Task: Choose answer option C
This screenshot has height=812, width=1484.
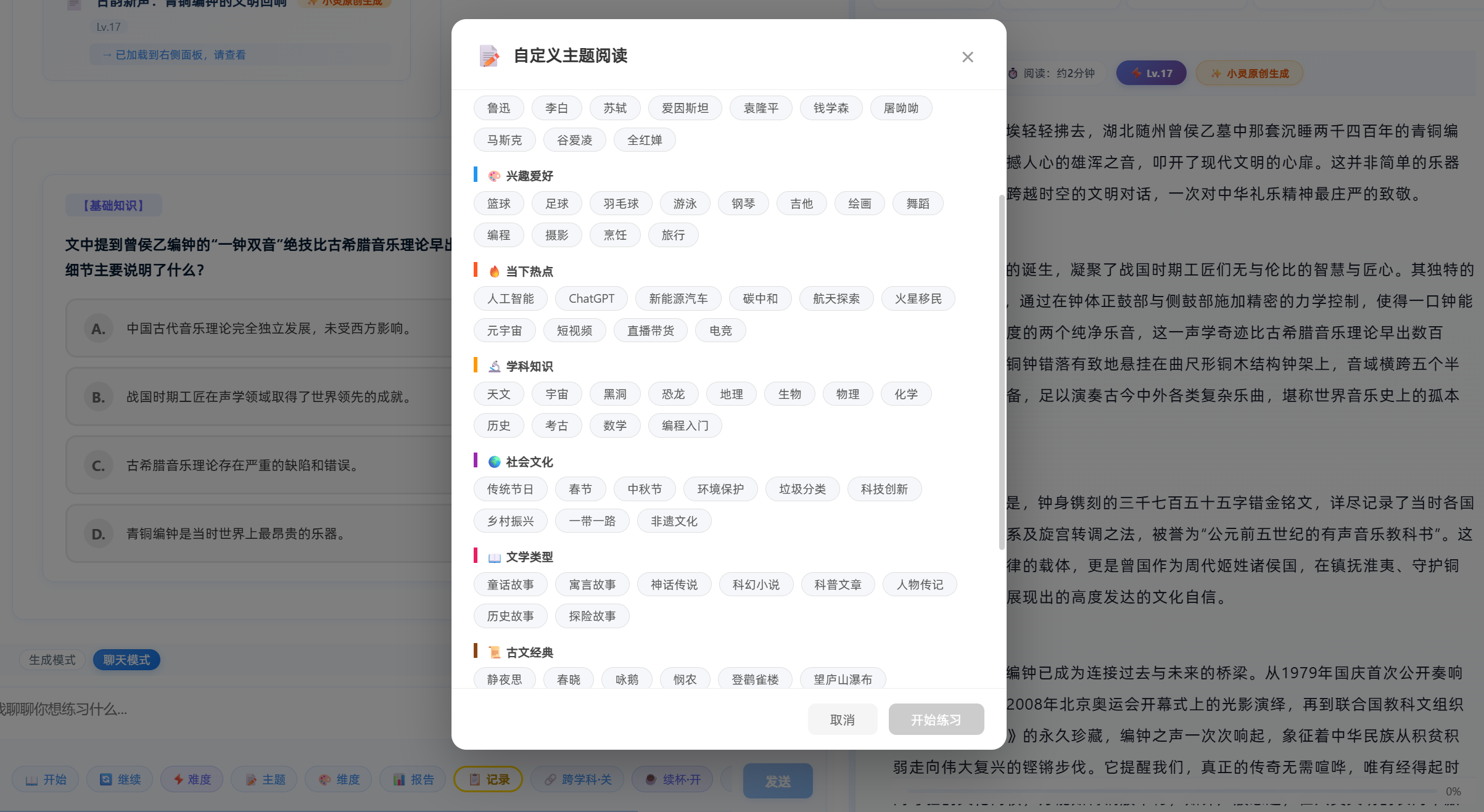Action: (259, 465)
